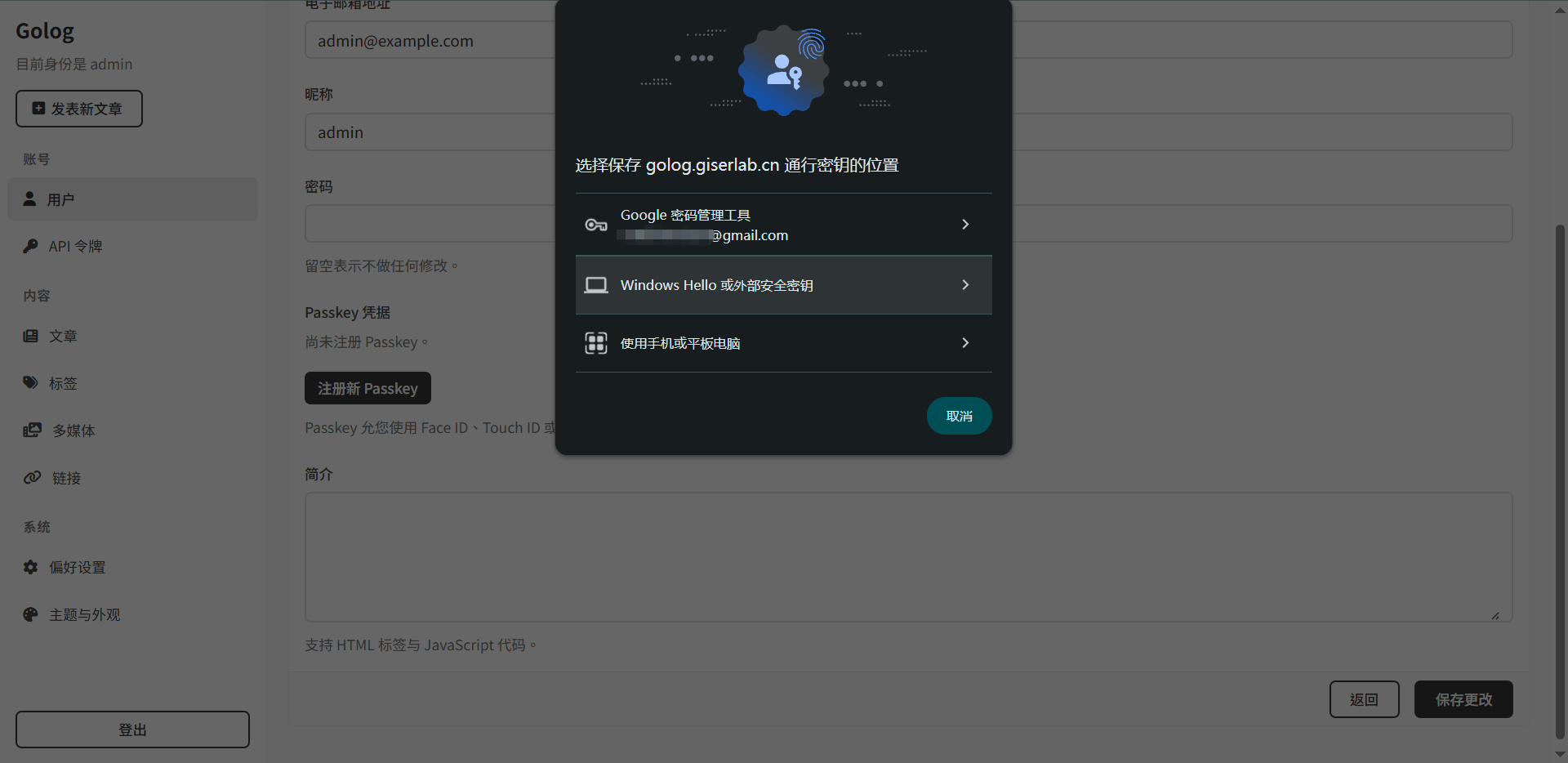Click the API 令牌 key icon
The width and height of the screenshot is (1568, 763).
(x=30, y=246)
